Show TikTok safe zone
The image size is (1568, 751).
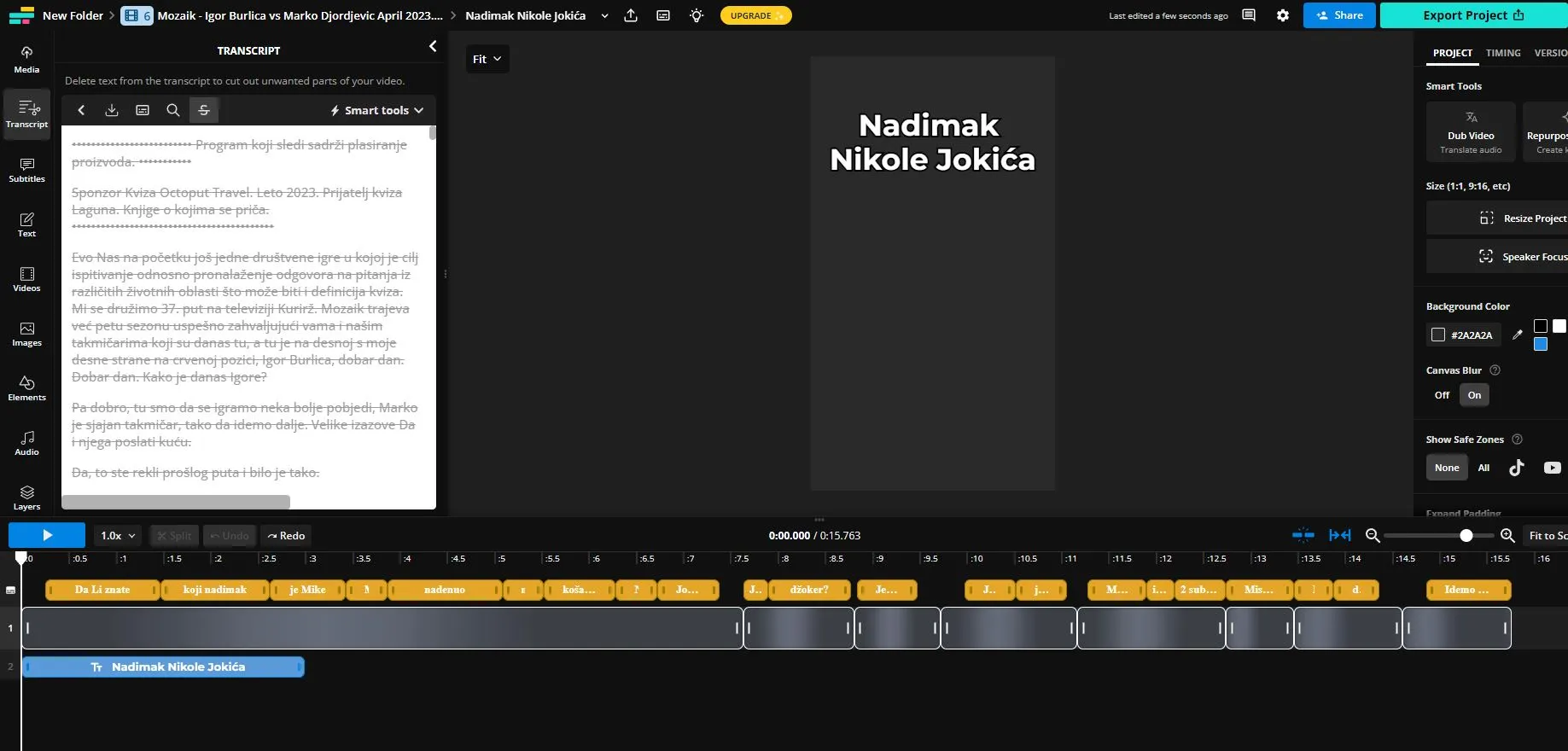pos(1516,468)
